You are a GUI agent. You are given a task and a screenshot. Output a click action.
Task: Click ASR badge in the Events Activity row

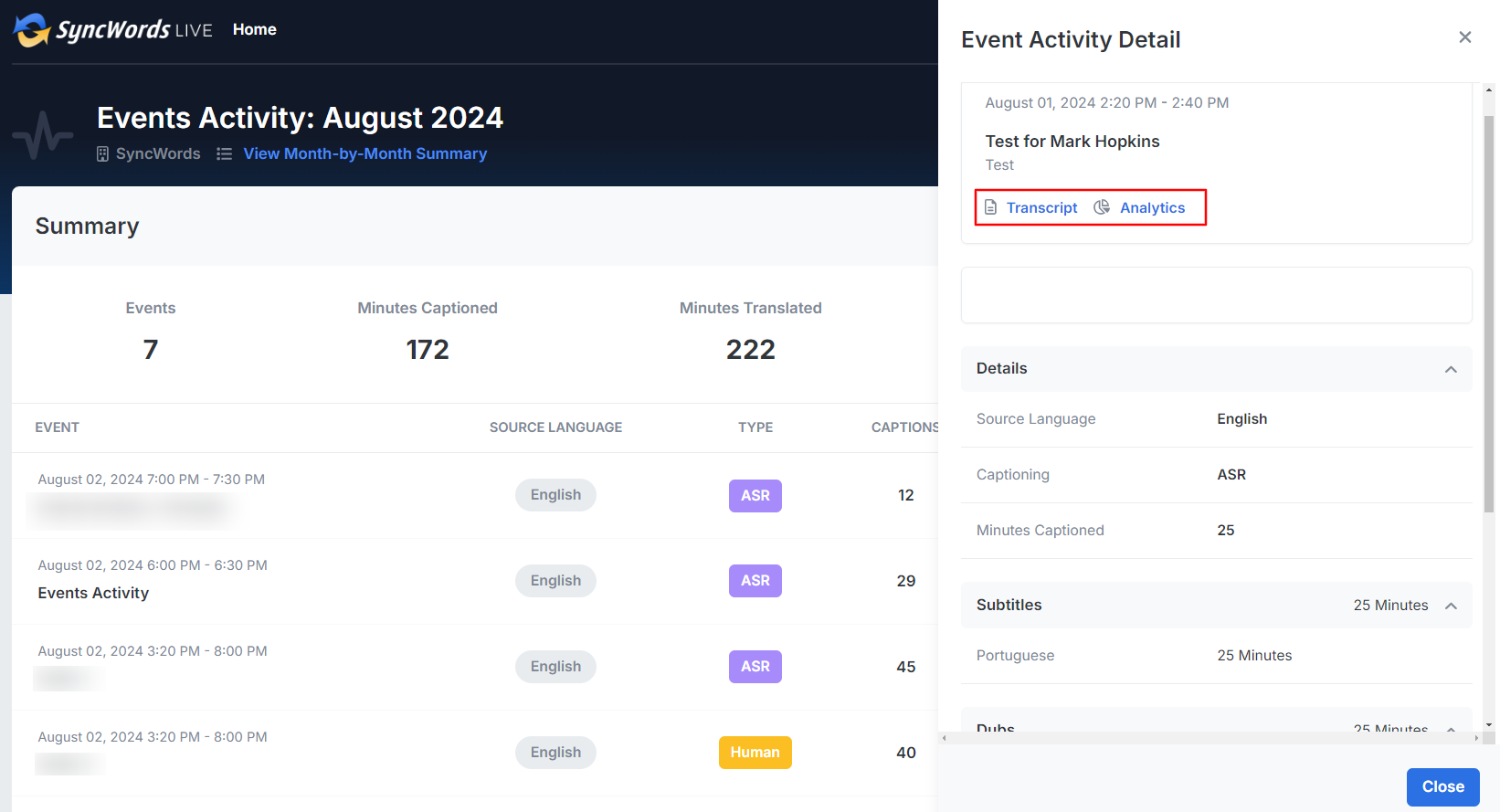coord(755,581)
